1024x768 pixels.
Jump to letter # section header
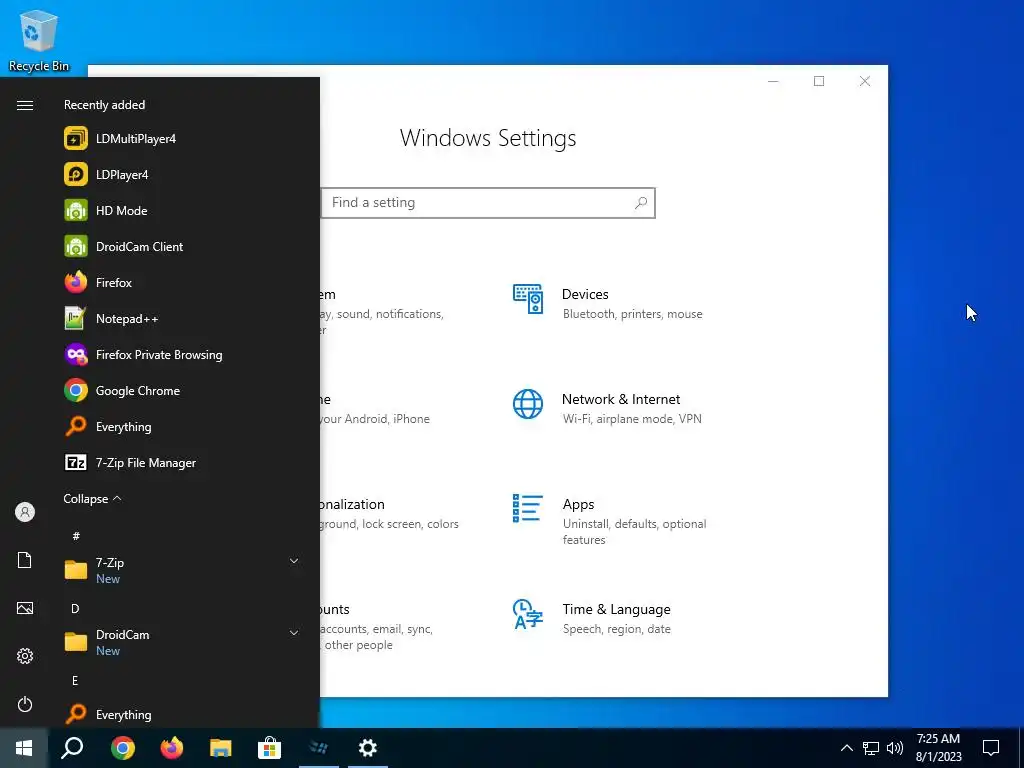pos(76,536)
